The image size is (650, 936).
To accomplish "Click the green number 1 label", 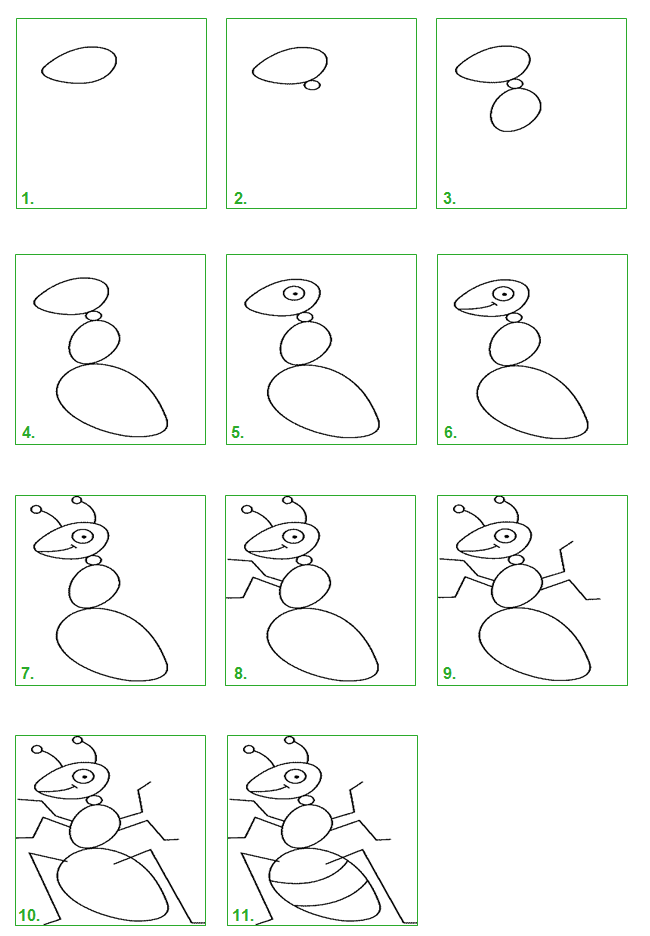I will tap(27, 199).
